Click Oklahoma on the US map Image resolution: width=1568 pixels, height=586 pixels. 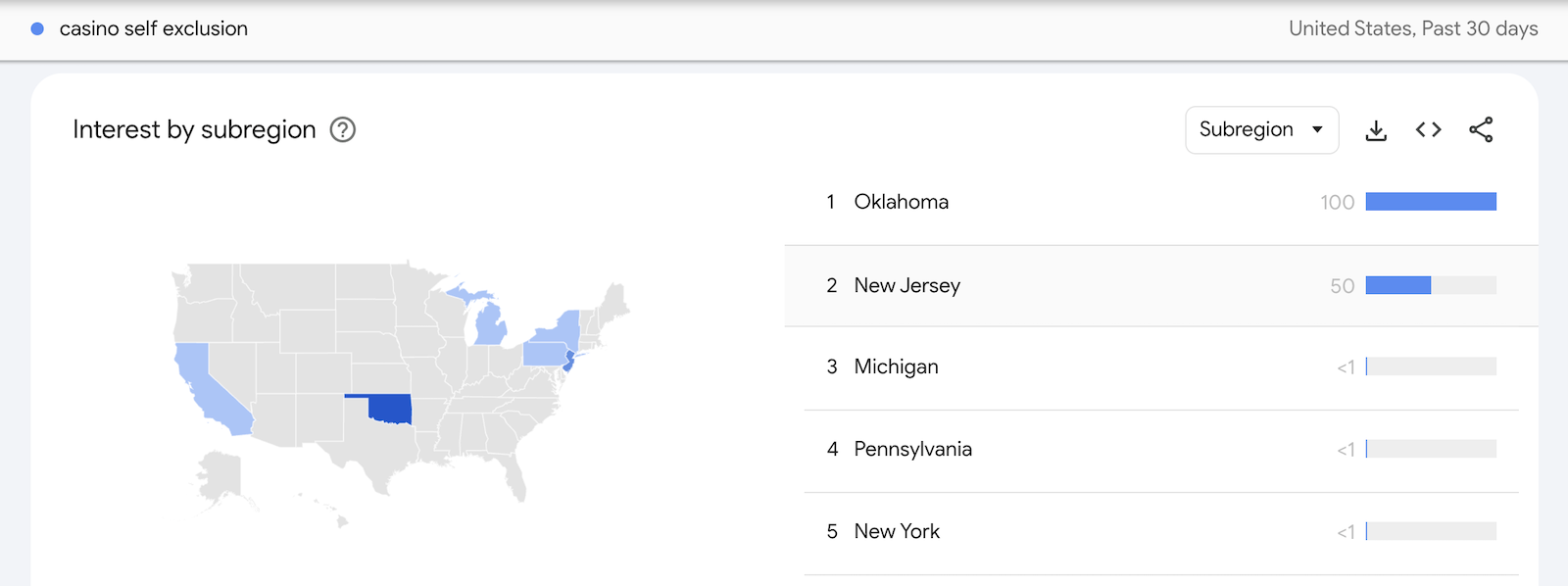391,409
